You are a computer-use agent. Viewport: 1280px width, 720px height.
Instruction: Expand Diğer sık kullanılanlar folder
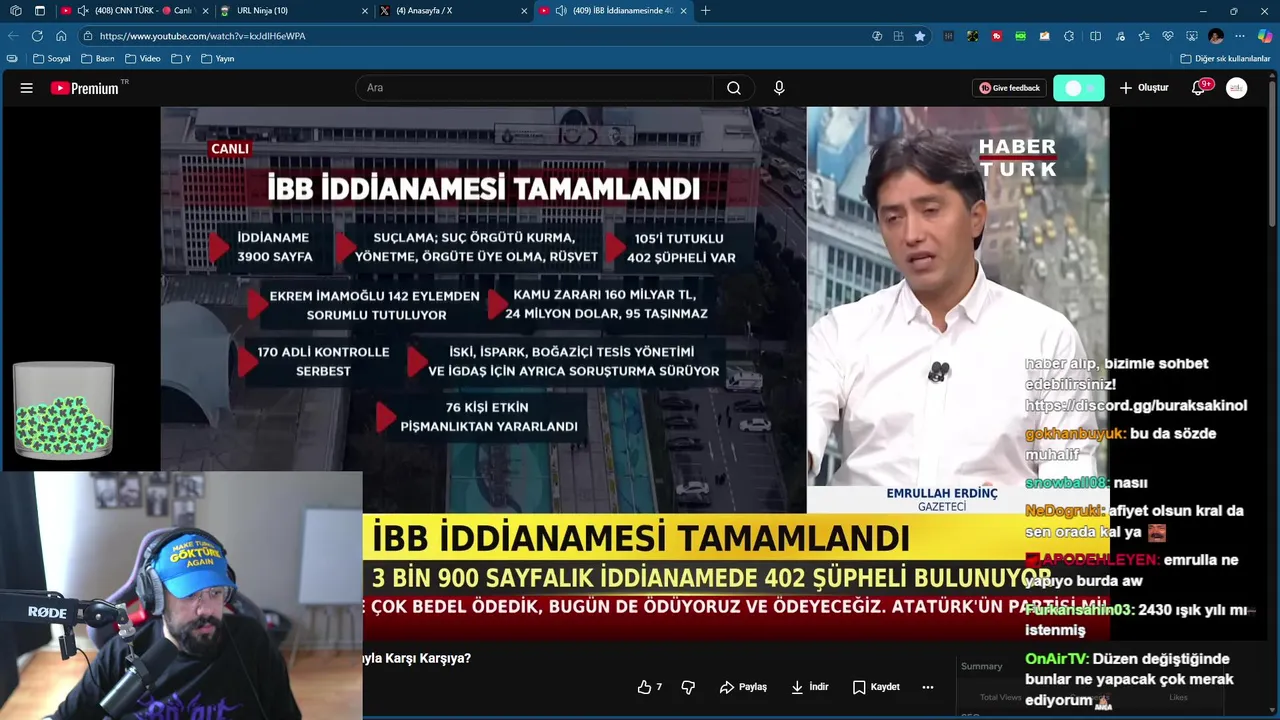1225,59
